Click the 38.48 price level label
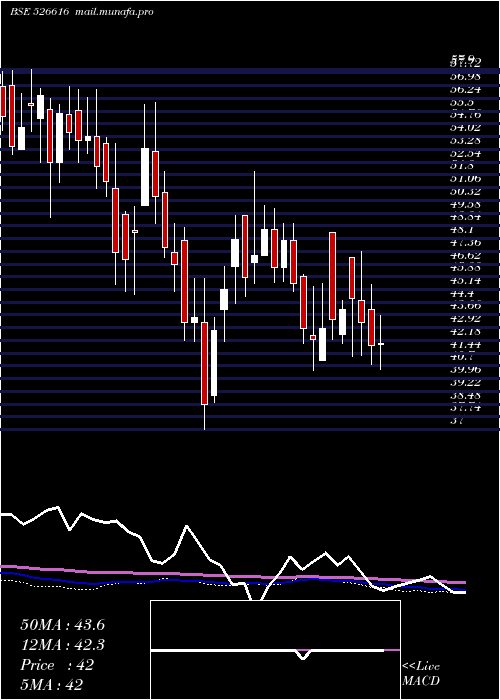 (x=465, y=396)
